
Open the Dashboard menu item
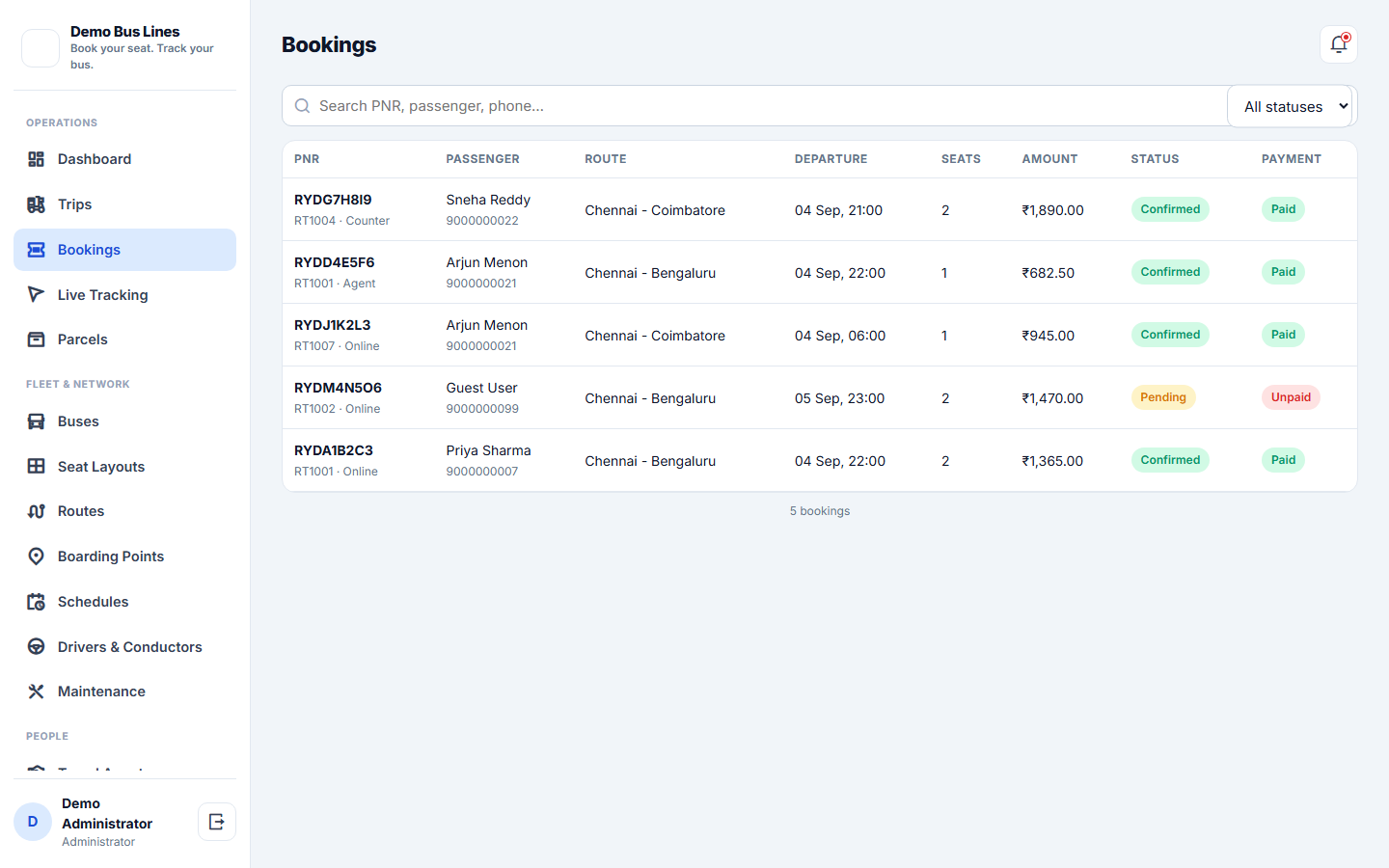click(x=124, y=159)
